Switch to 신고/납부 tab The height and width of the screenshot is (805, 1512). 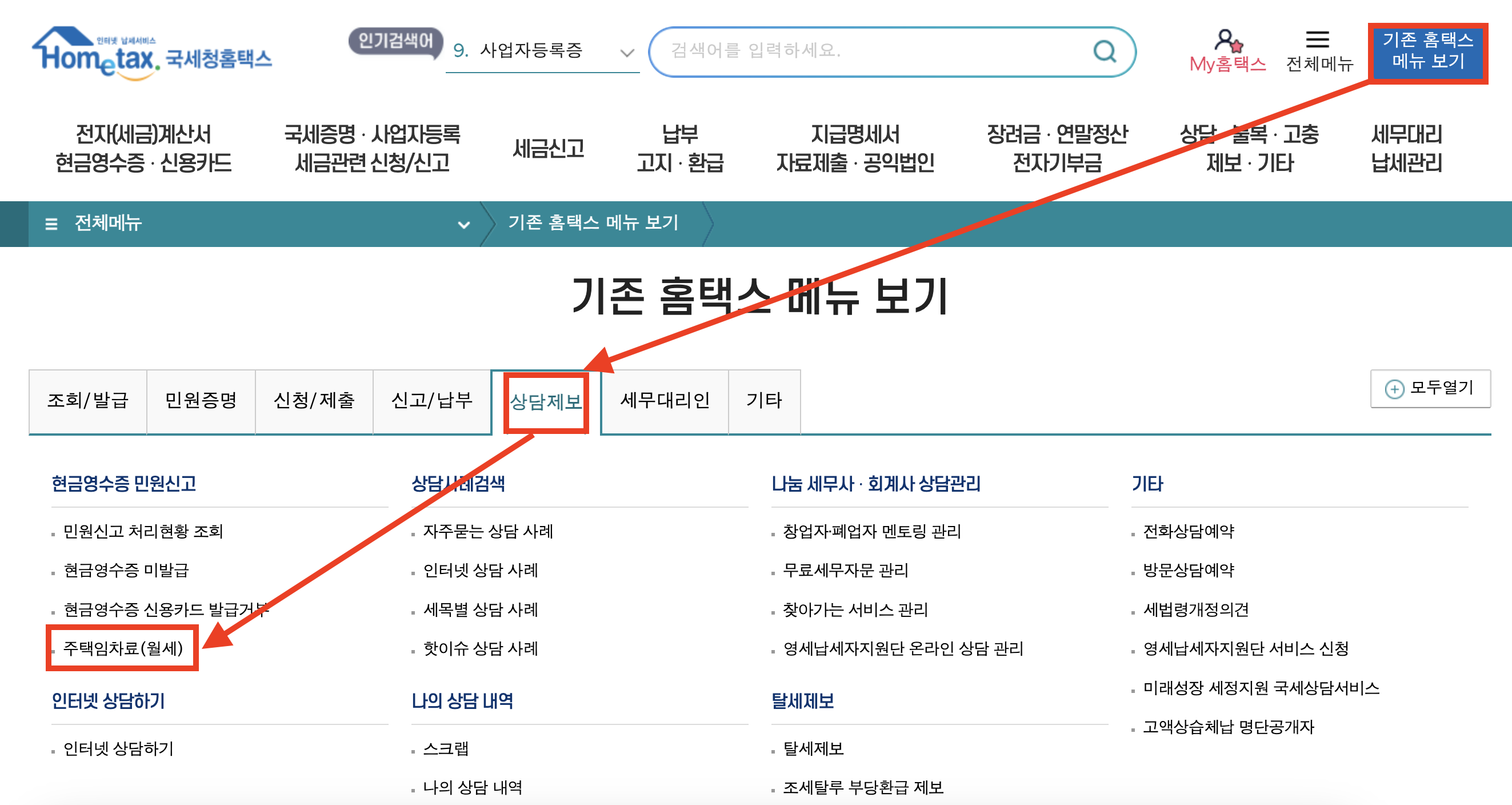[x=432, y=400]
